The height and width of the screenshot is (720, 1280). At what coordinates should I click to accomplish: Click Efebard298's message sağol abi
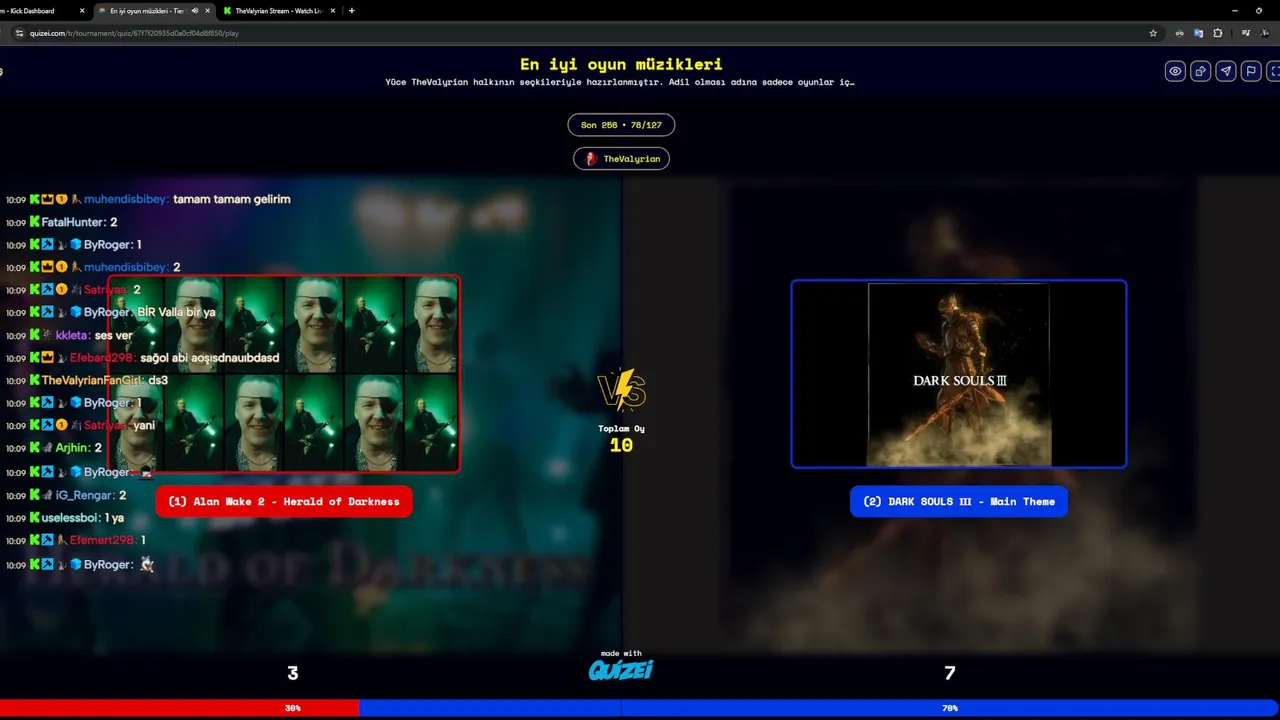point(209,358)
